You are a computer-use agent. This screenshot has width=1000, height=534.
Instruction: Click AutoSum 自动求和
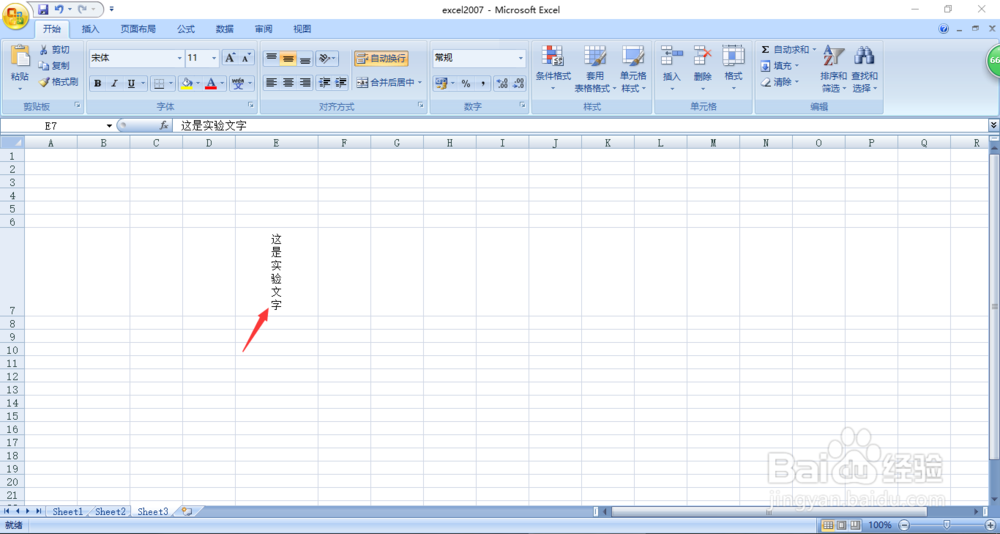pos(784,50)
